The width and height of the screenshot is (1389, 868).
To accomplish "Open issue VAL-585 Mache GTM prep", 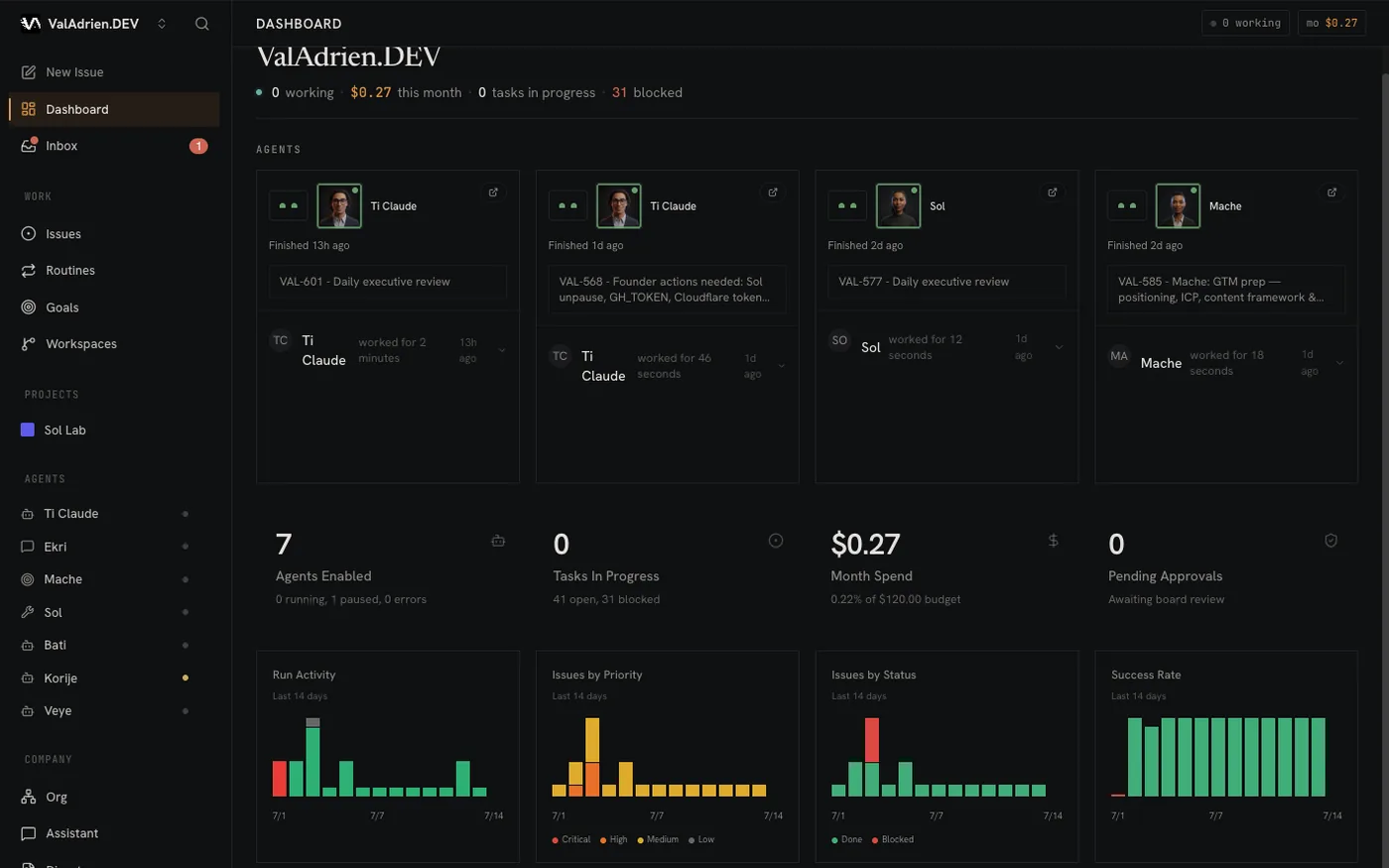I will coord(1227,290).
